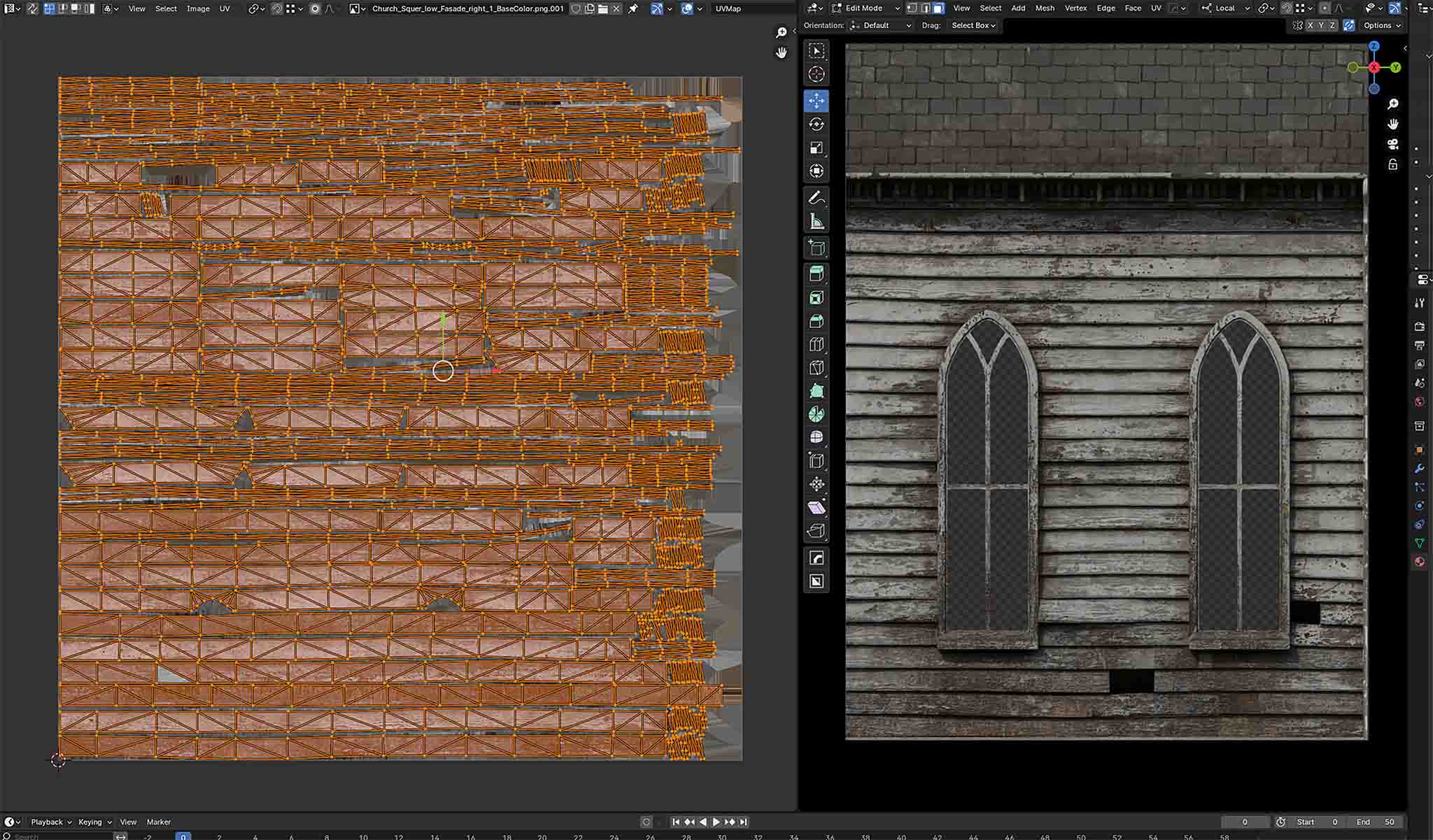Open the Select Box drag dropdown
This screenshot has width=1433, height=840.
(973, 25)
